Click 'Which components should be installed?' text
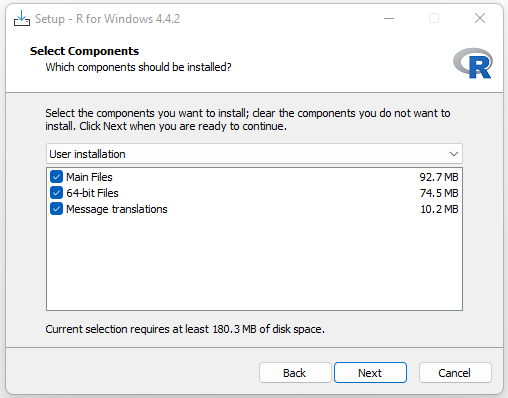The height and width of the screenshot is (398, 508). click(x=138, y=67)
